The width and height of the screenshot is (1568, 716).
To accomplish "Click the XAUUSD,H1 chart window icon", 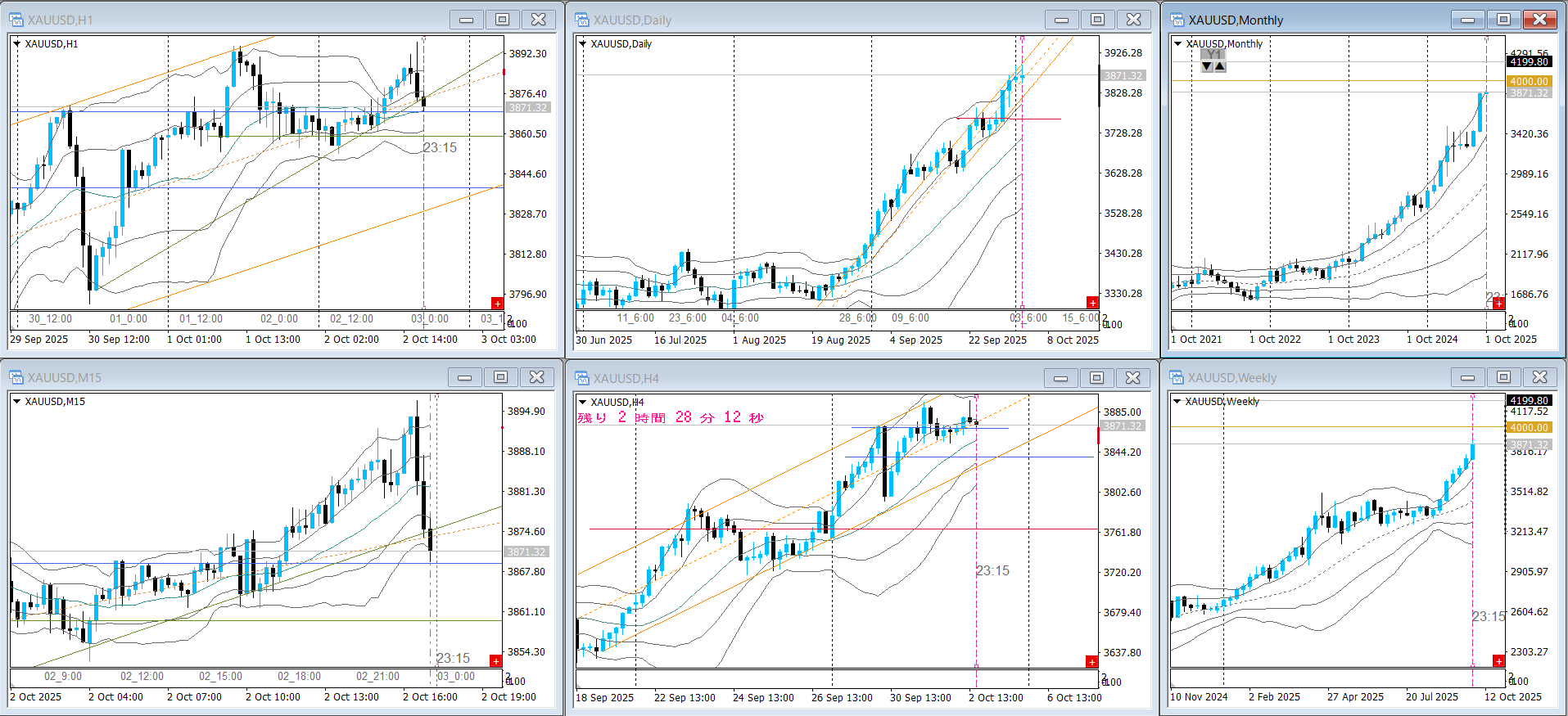I will pyautogui.click(x=16, y=20).
